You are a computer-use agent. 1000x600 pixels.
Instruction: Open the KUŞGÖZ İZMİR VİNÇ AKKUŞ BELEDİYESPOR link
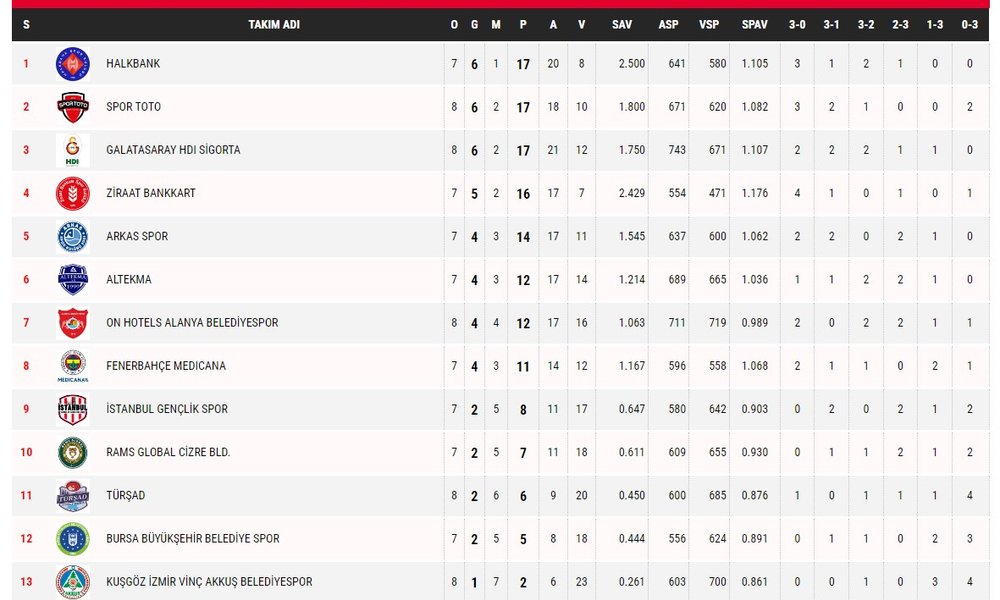click(x=209, y=582)
